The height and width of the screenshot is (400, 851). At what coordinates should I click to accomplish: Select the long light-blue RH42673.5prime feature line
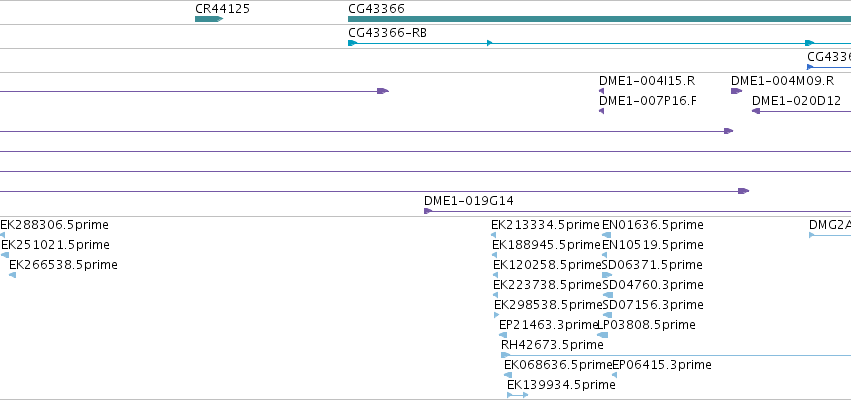(x=676, y=355)
